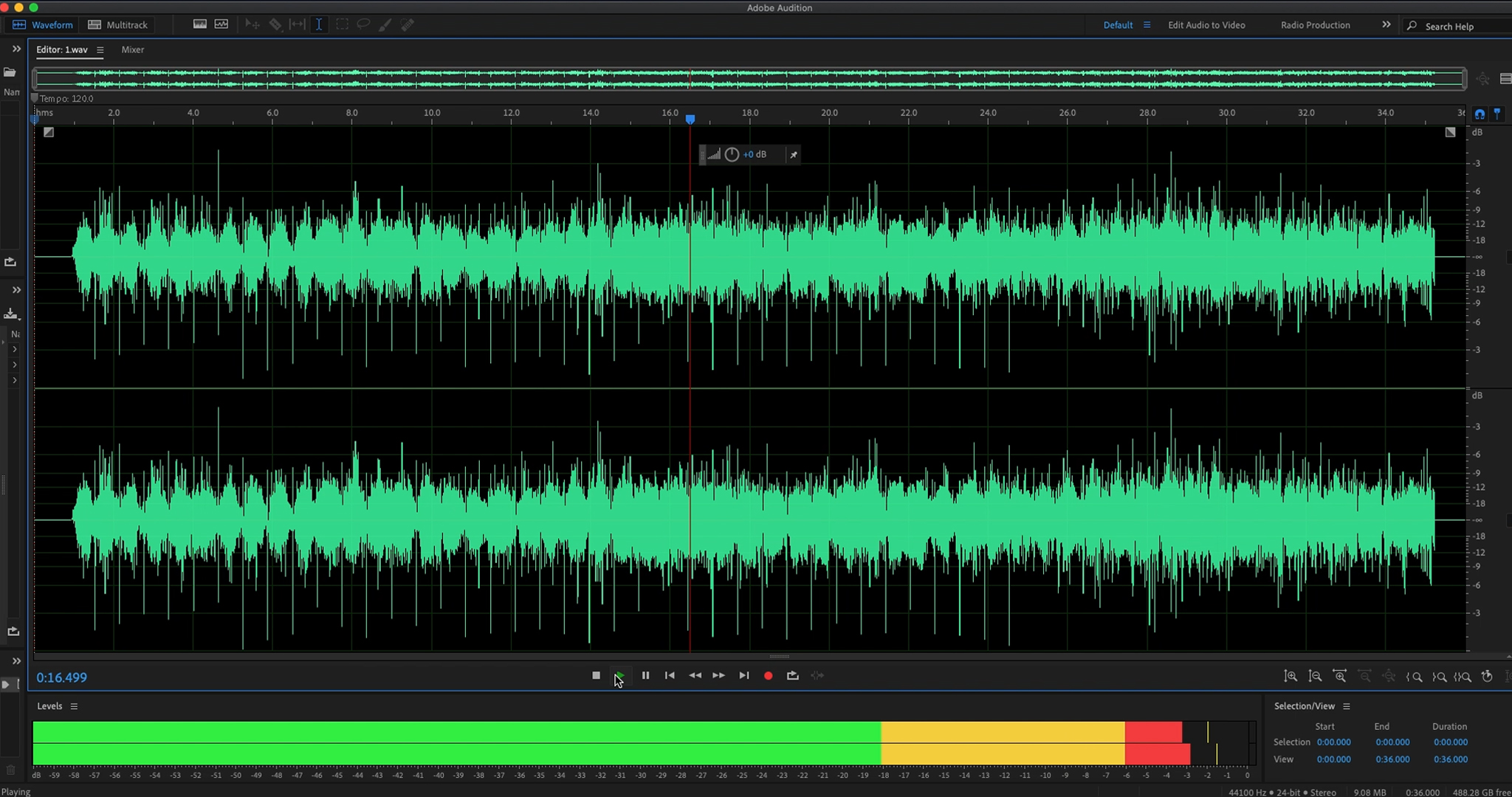Screen dimensions: 1512x797
Task: Toggle skip selection button
Action: click(x=817, y=675)
